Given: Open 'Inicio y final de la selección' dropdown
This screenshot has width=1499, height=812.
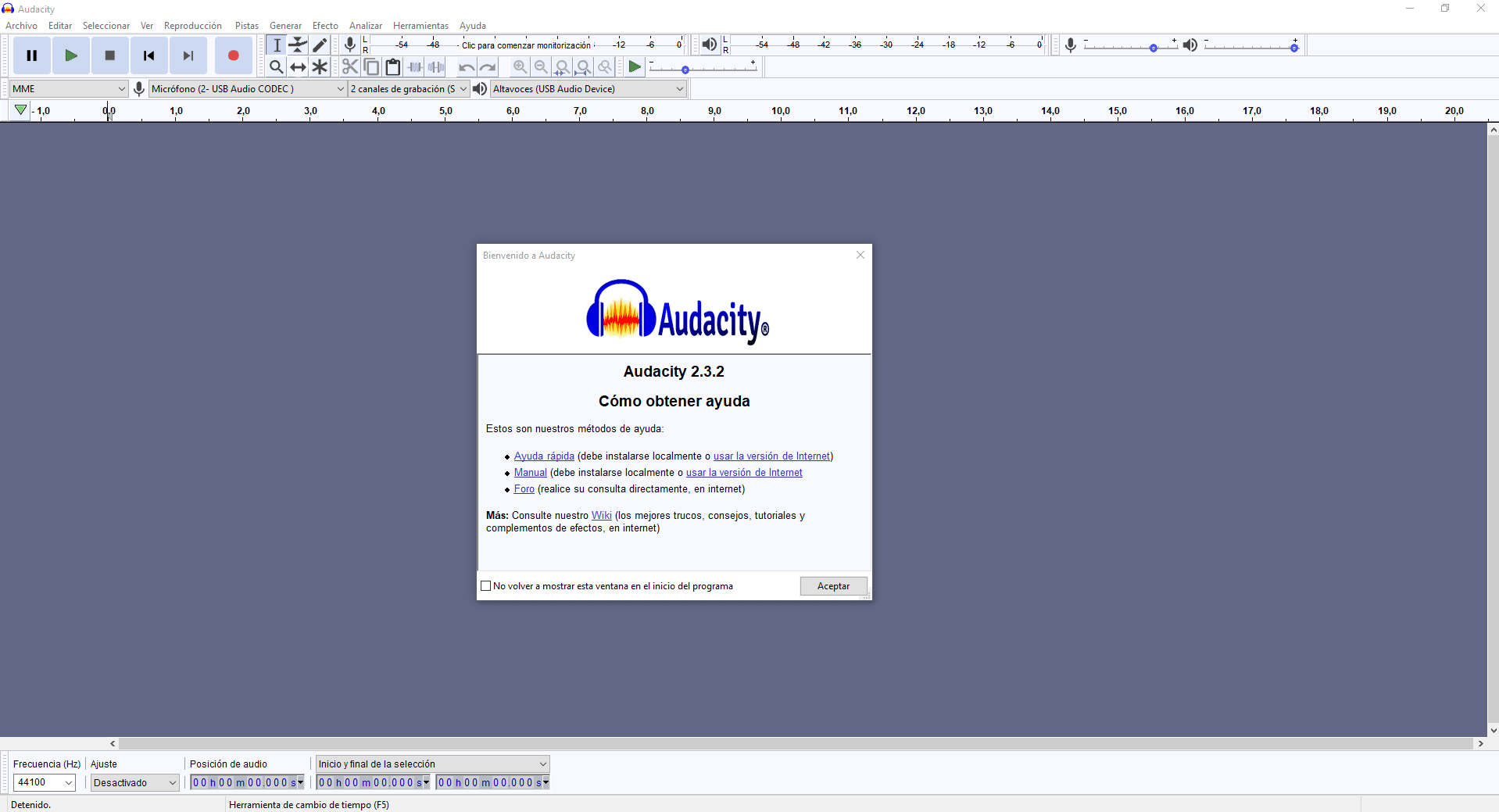Looking at the screenshot, I should coord(432,764).
